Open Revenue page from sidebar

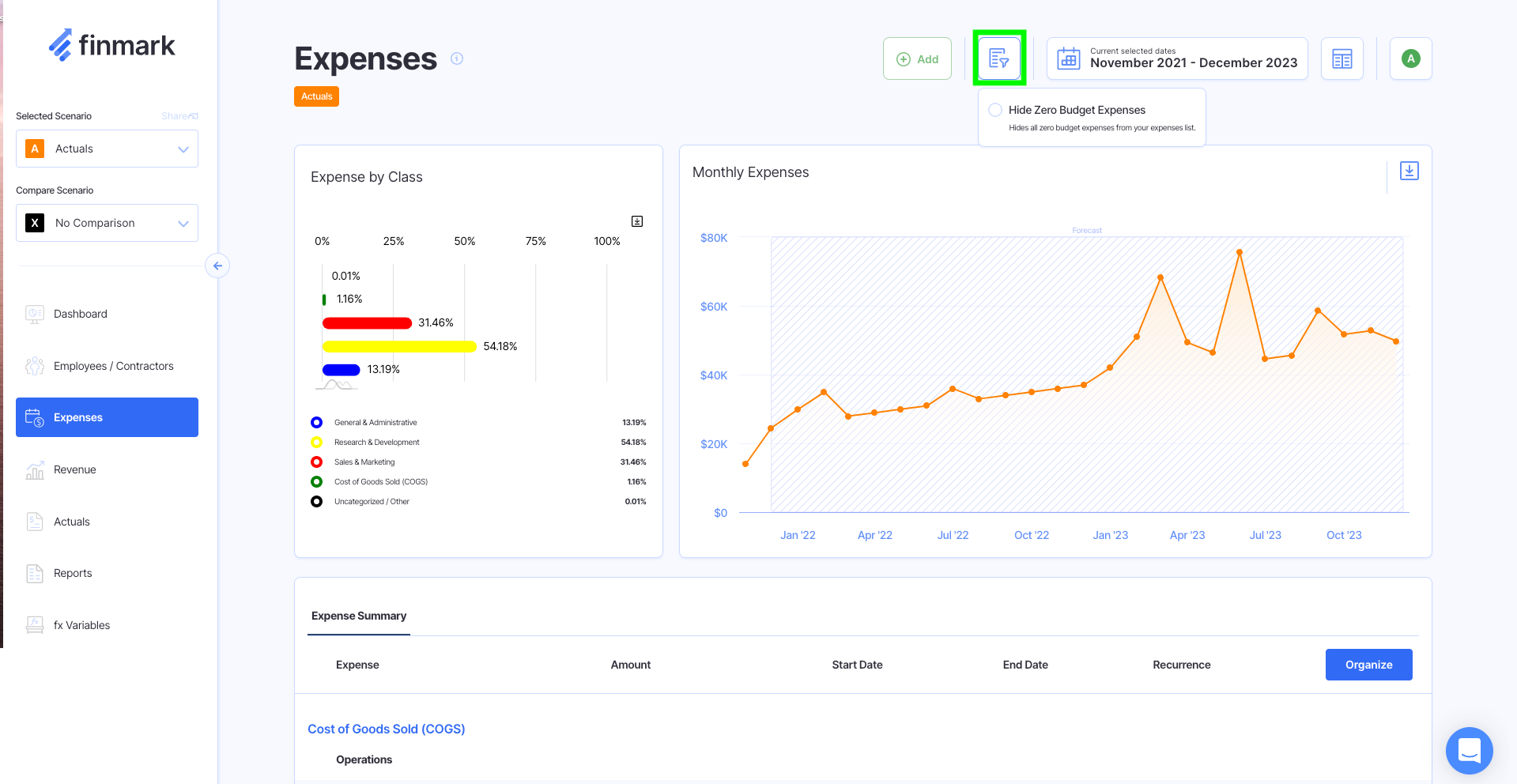74,469
